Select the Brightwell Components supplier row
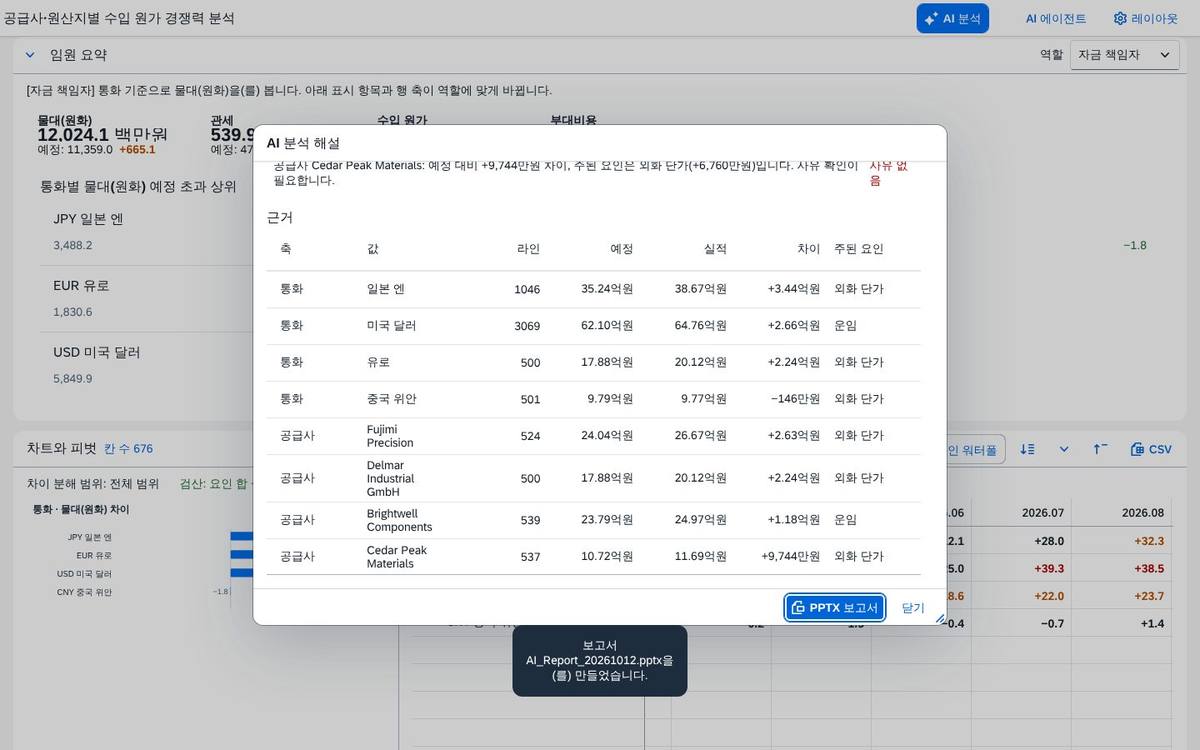Screen dimensions: 1200x750 click(593, 520)
